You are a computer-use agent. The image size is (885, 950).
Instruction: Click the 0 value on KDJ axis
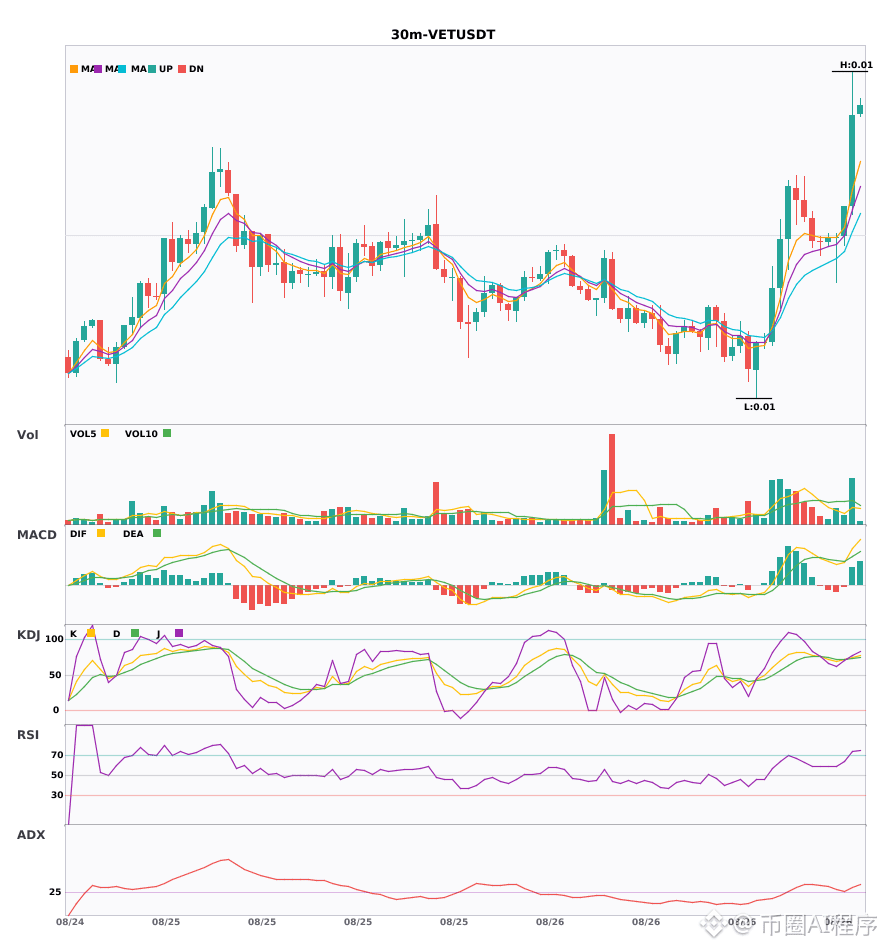[56, 709]
